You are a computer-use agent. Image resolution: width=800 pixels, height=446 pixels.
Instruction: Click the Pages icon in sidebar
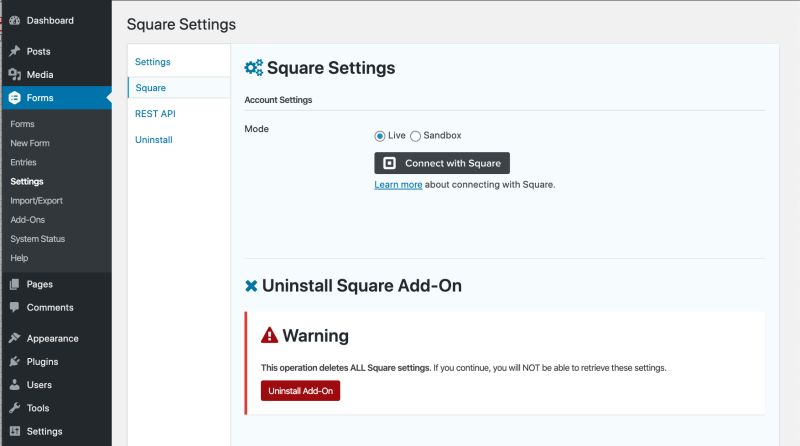click(15, 284)
